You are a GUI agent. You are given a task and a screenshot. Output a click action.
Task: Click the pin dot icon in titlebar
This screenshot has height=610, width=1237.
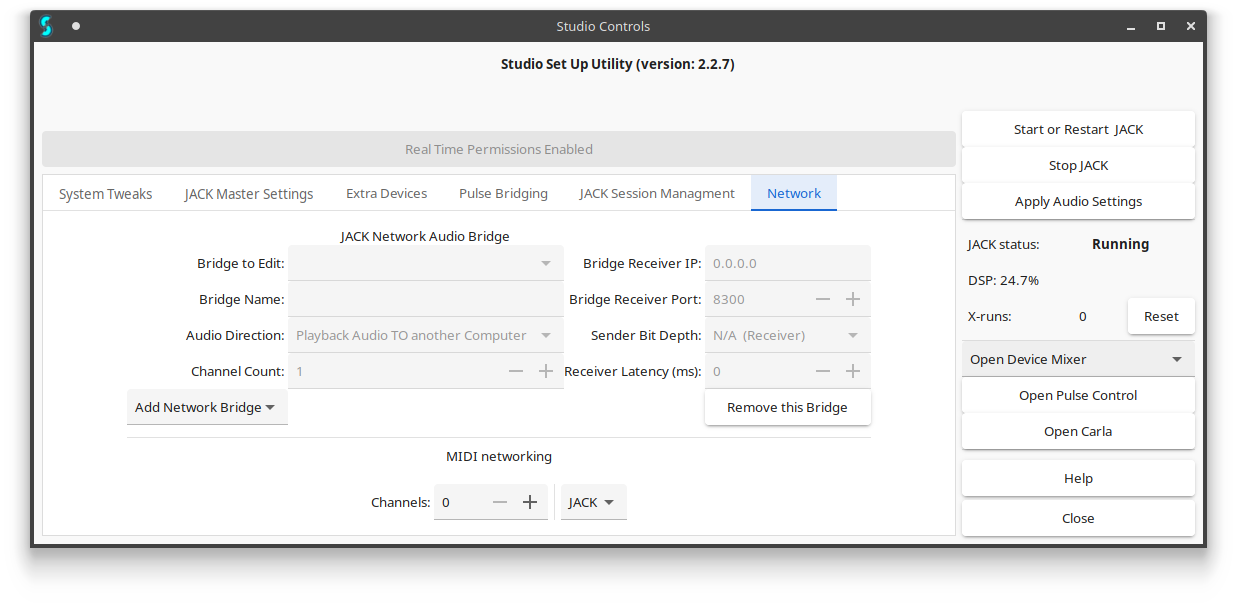point(76,26)
